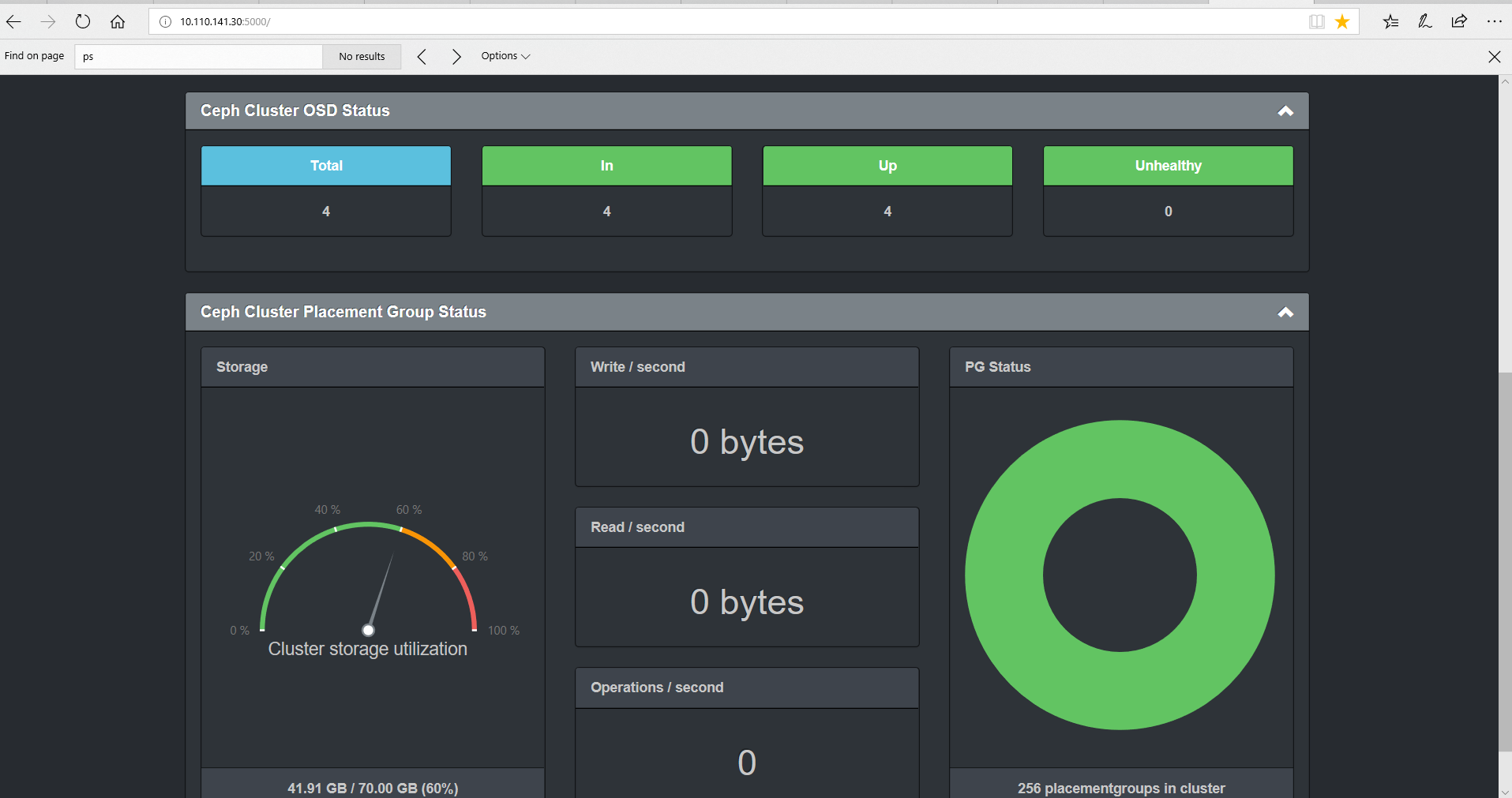1512x798 pixels.
Task: Open the Options dropdown in Find bar
Action: (505, 56)
